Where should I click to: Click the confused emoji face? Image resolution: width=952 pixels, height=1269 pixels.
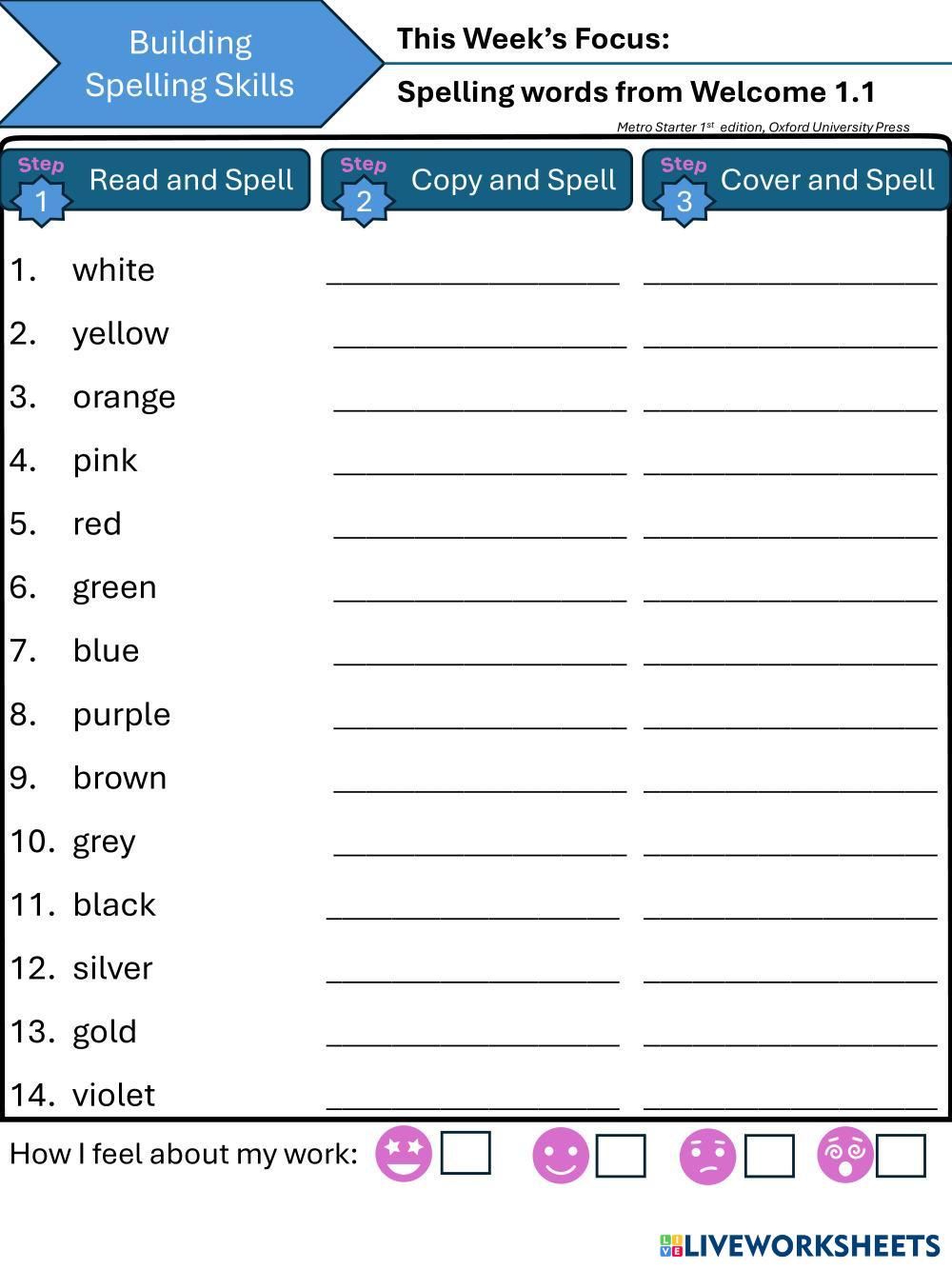(707, 1157)
